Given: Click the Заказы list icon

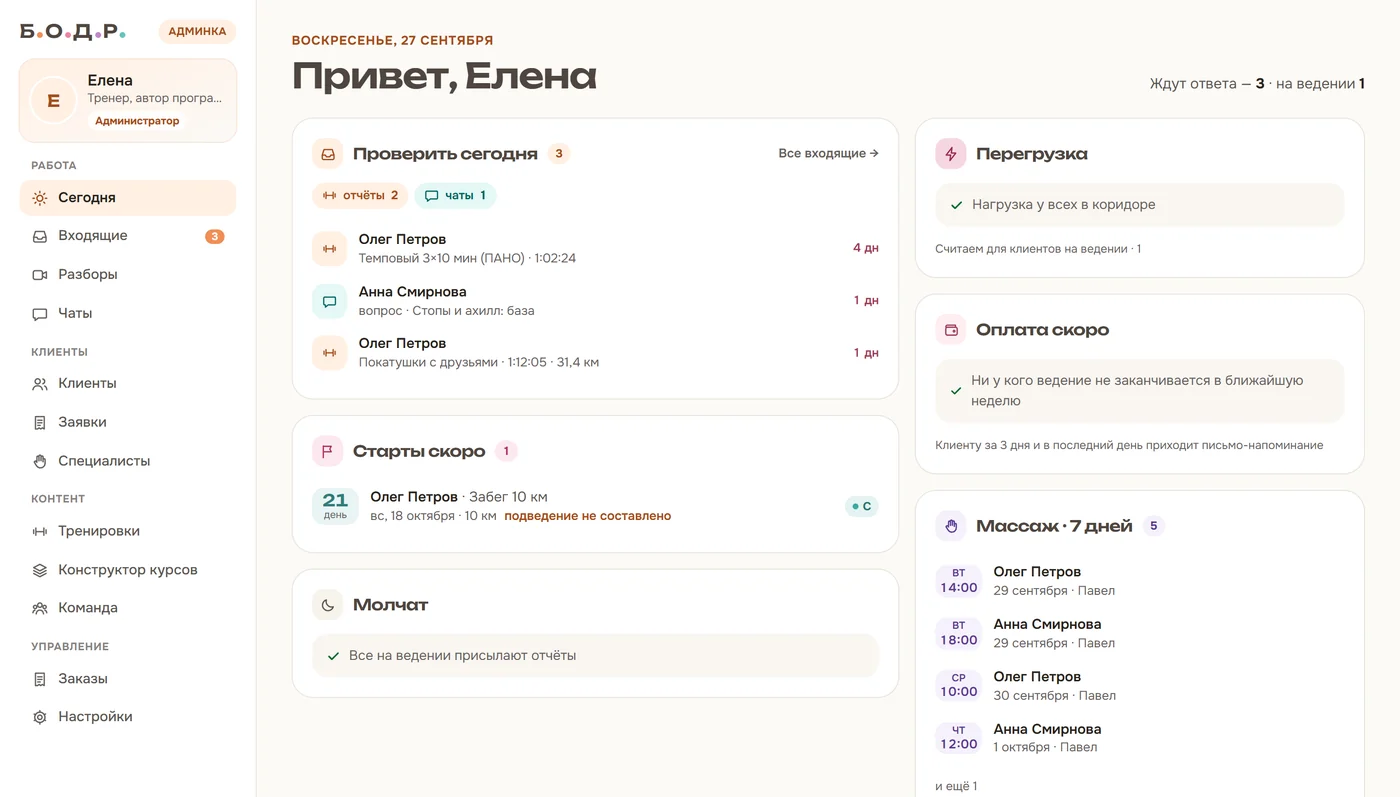Looking at the screenshot, I should tap(40, 679).
